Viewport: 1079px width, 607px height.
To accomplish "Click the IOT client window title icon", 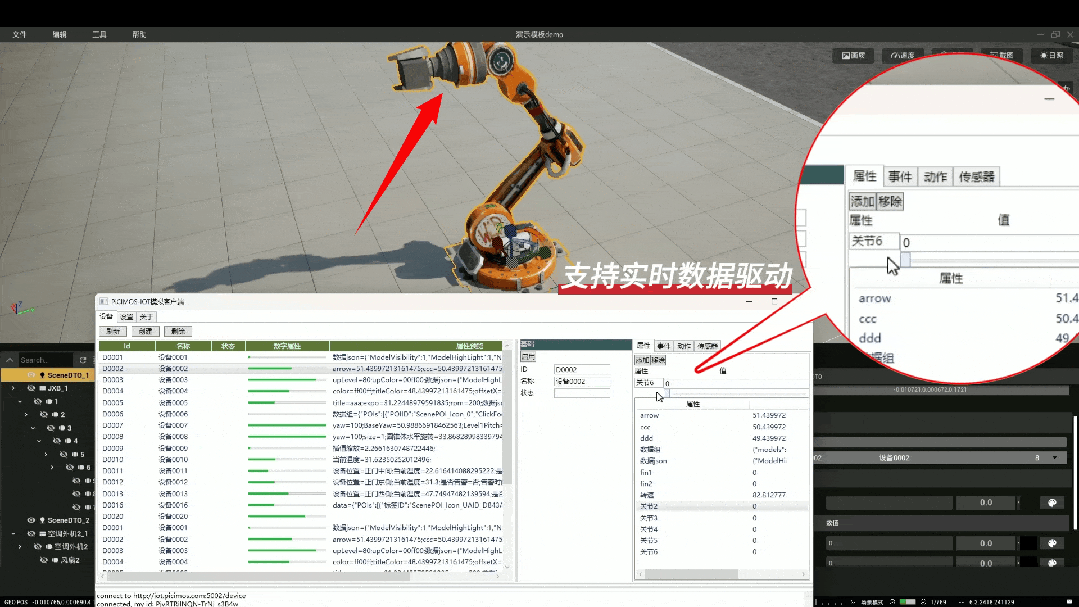I will click(103, 301).
